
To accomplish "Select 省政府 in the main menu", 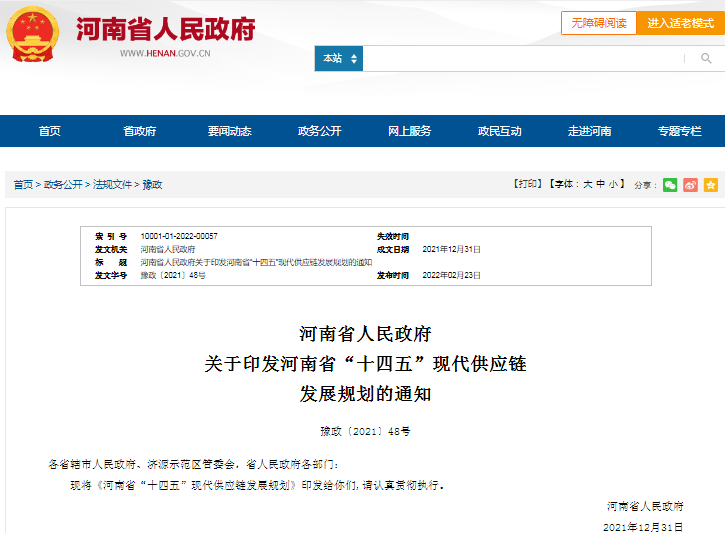I will point(139,131).
